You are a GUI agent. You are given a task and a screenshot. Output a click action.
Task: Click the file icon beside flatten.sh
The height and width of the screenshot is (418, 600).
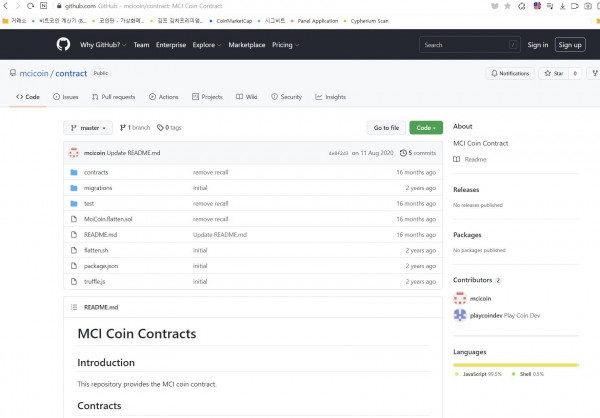[x=74, y=250]
